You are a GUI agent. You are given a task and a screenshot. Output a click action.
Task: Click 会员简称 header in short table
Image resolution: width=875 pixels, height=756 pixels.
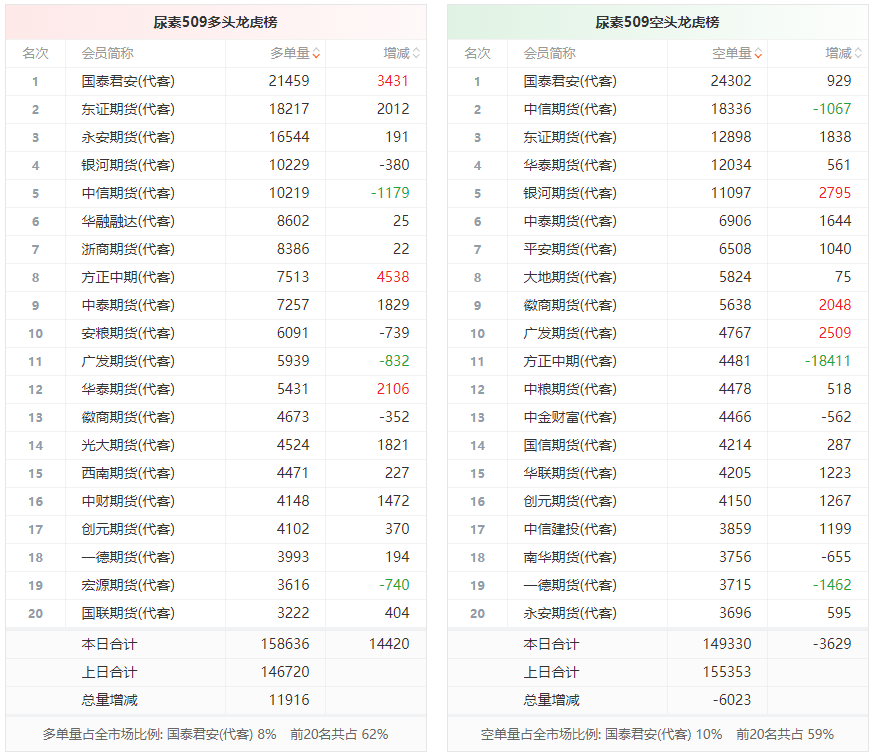549,54
